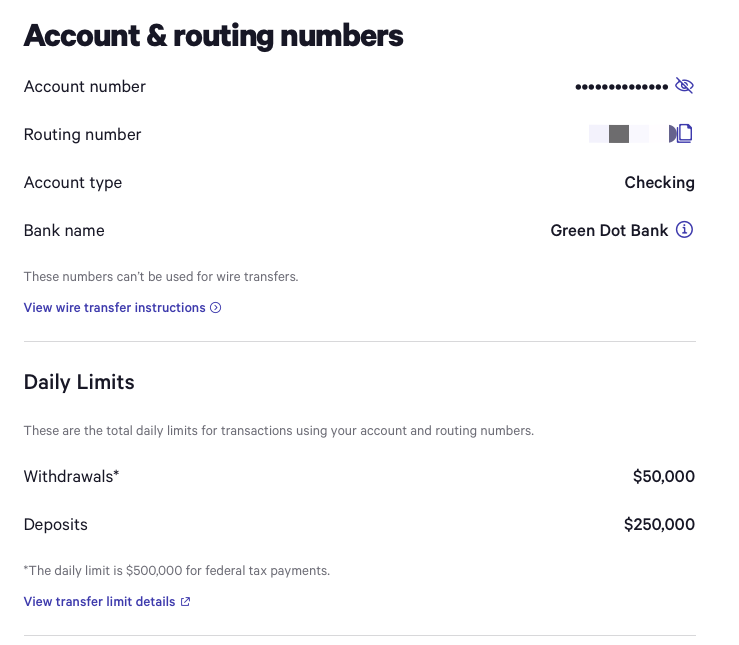Image resolution: width=739 pixels, height=645 pixels.
Task: Click the Checking account type value
Action: pos(659,182)
